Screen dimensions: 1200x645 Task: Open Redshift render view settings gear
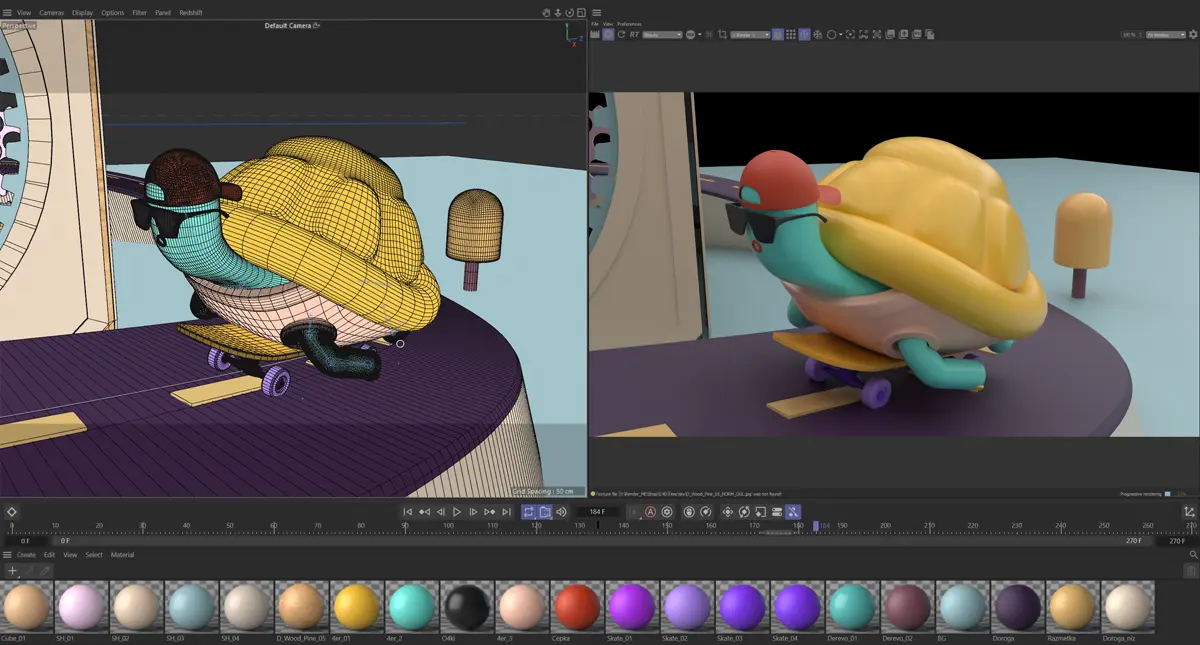pos(1192,34)
